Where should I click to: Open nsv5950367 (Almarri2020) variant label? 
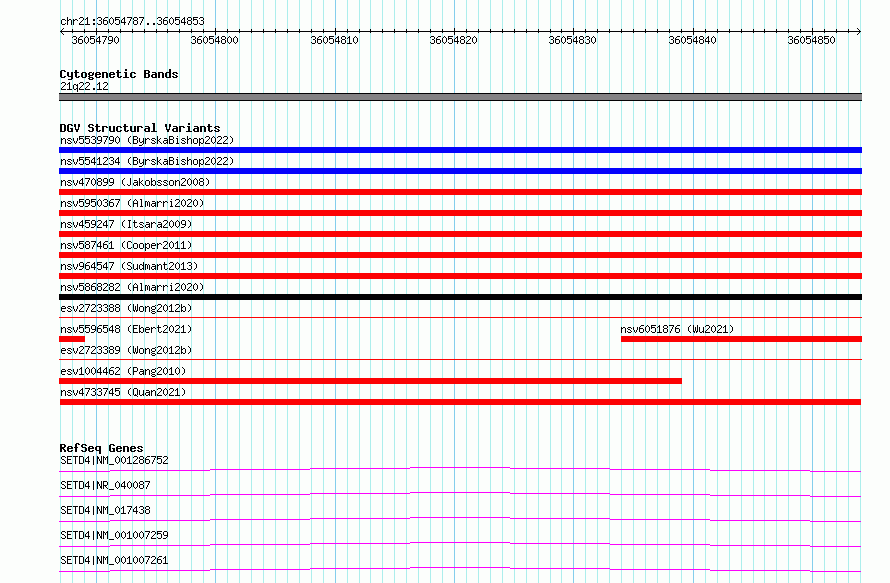coord(132,203)
